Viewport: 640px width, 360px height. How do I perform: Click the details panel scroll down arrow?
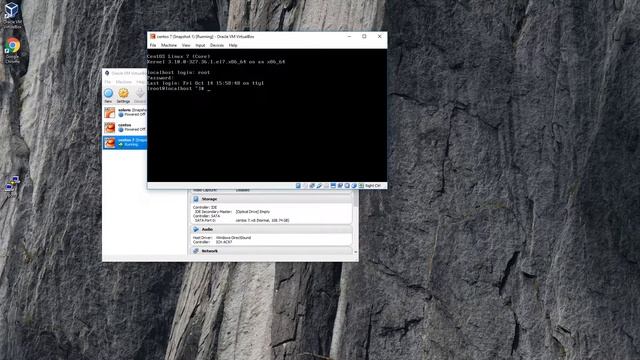click(x=355, y=252)
